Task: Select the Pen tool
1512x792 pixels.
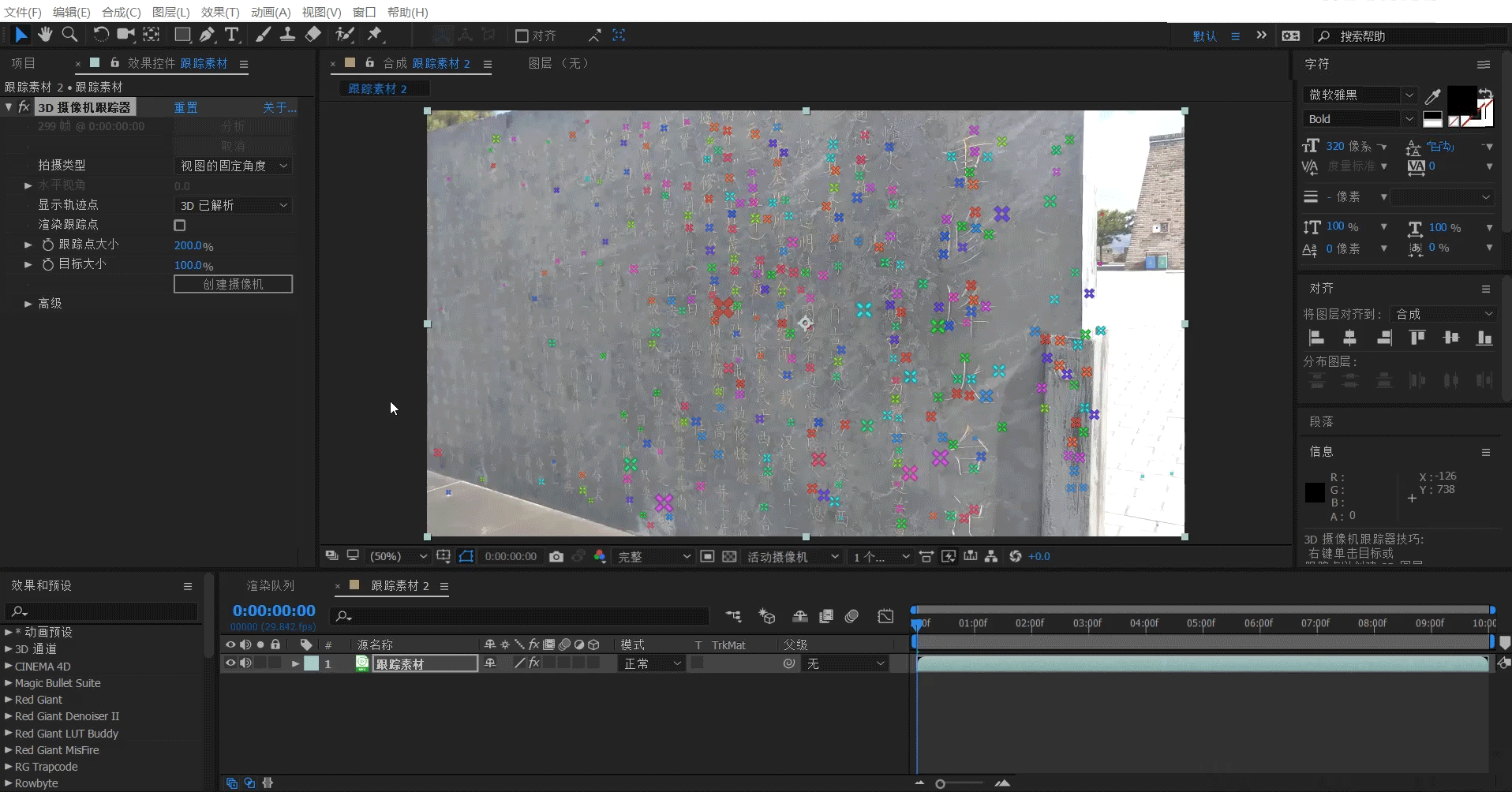Action: coord(208,35)
